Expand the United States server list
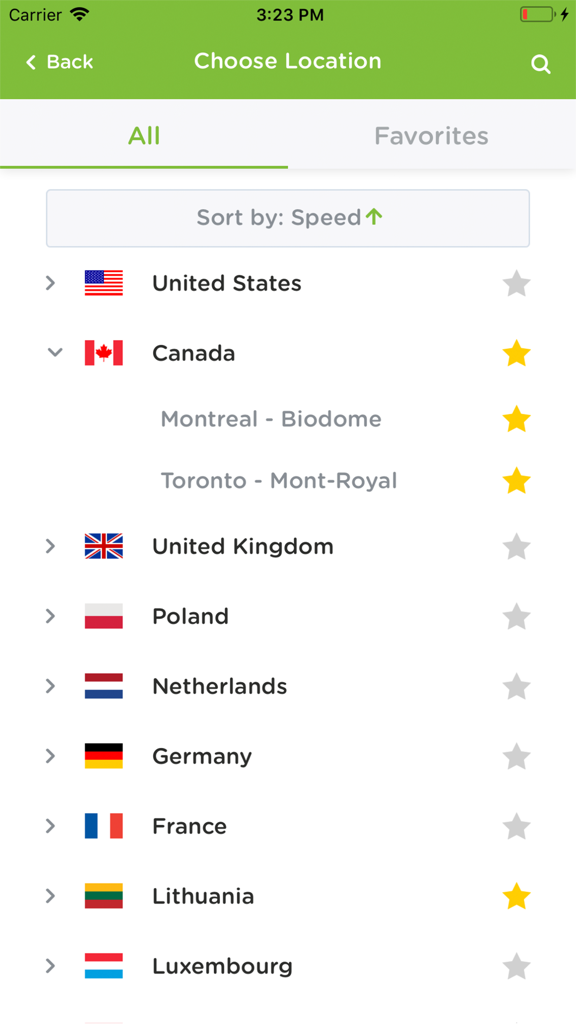Viewport: 576px width, 1024px height. tap(51, 283)
